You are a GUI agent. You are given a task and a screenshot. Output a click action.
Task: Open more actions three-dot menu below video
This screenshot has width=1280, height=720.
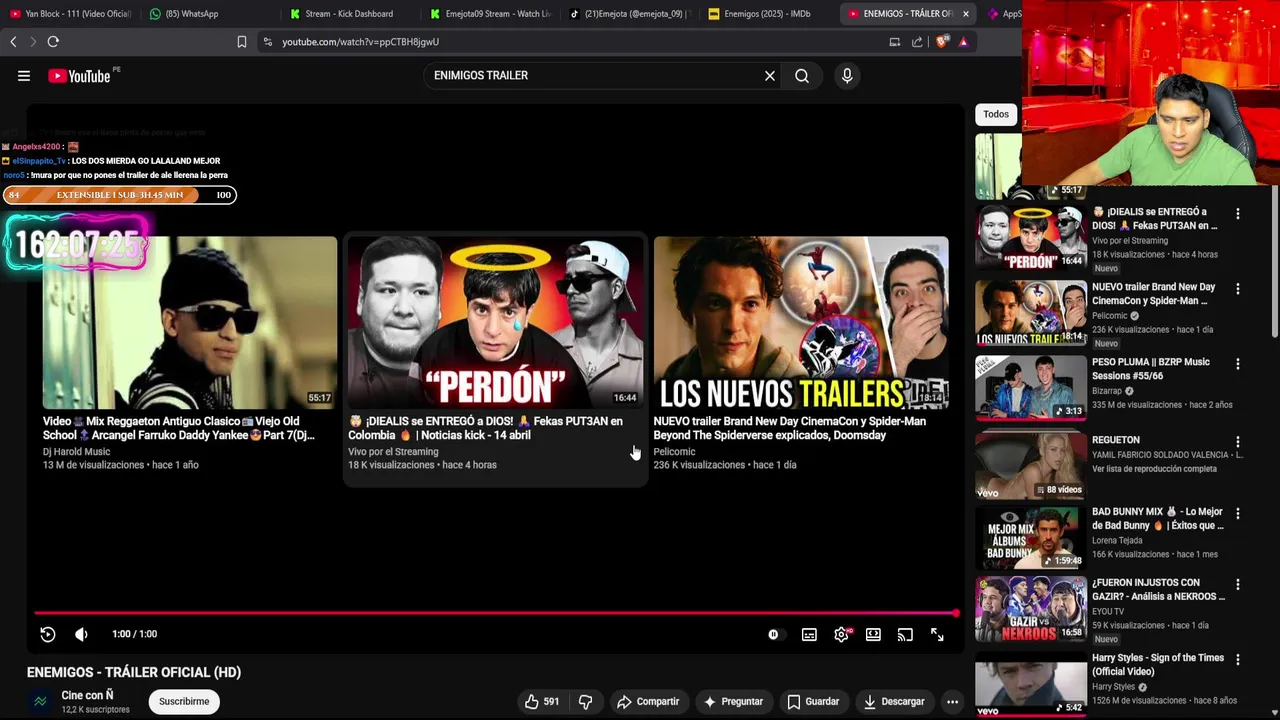952,702
